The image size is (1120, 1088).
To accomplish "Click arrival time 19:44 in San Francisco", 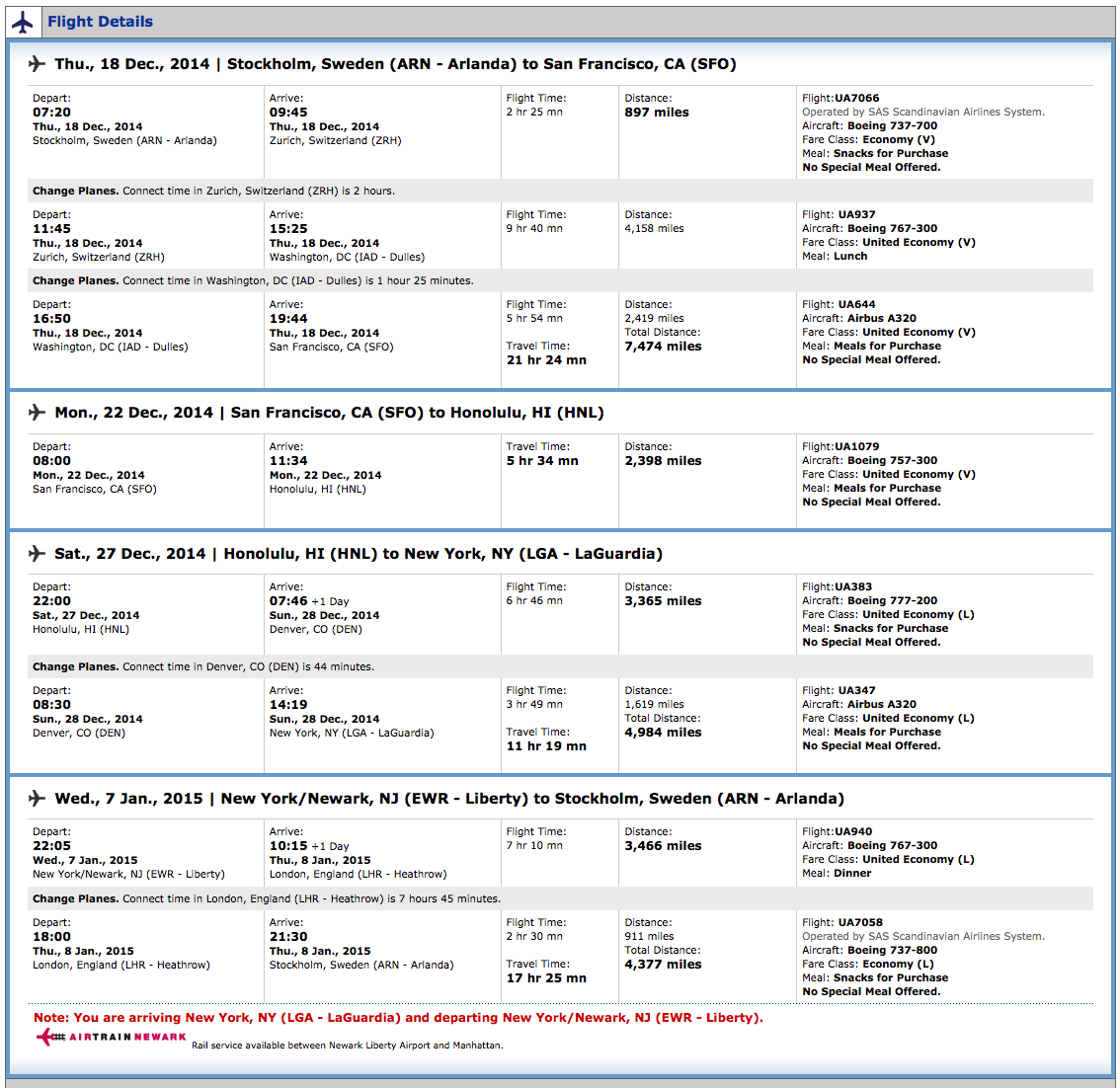I will (288, 319).
